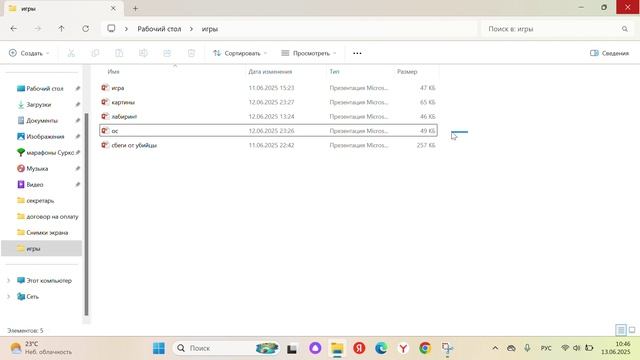Open Google Chrome from the taskbar

[x=425, y=348]
